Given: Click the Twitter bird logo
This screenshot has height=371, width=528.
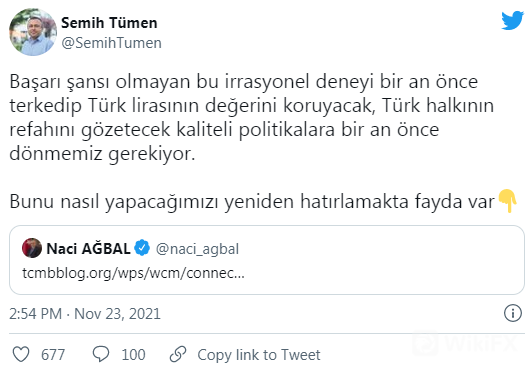Looking at the screenshot, I should pos(512,21).
